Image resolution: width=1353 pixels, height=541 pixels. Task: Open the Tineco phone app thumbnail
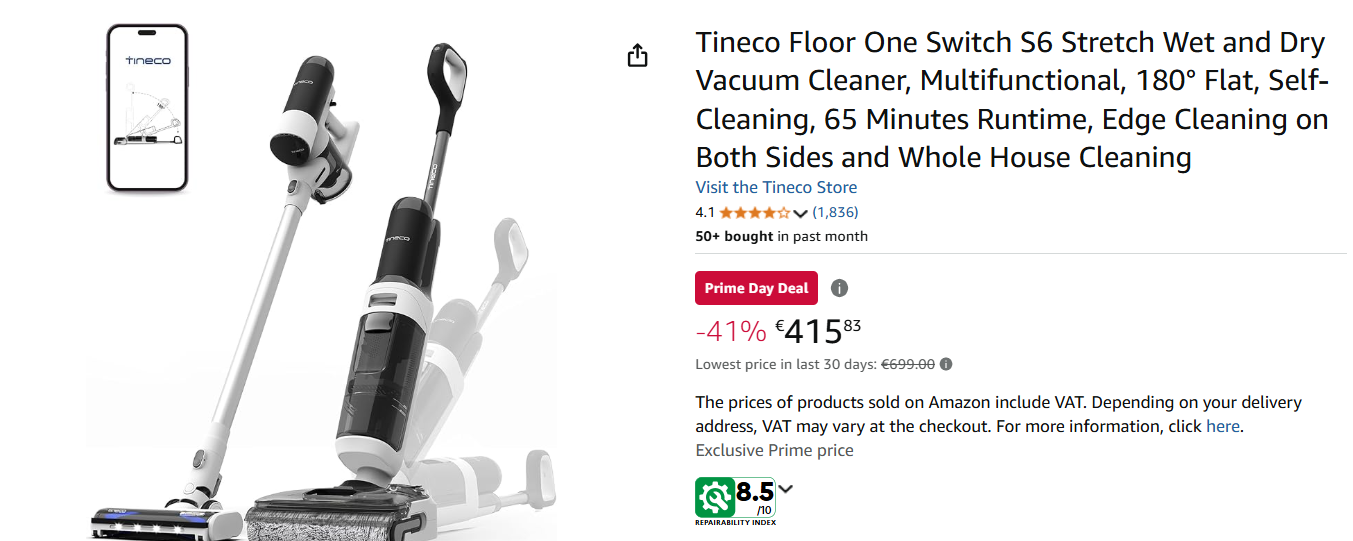[147, 108]
